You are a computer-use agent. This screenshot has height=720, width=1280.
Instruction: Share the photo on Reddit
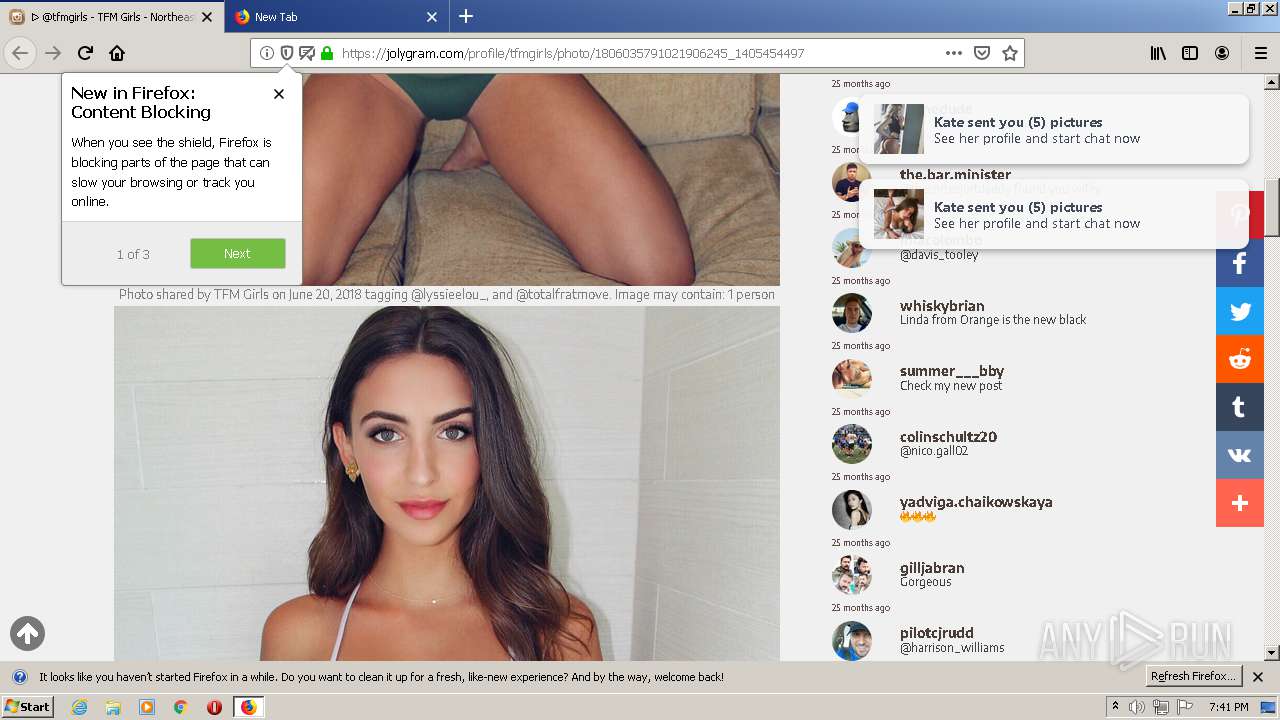[1240, 360]
